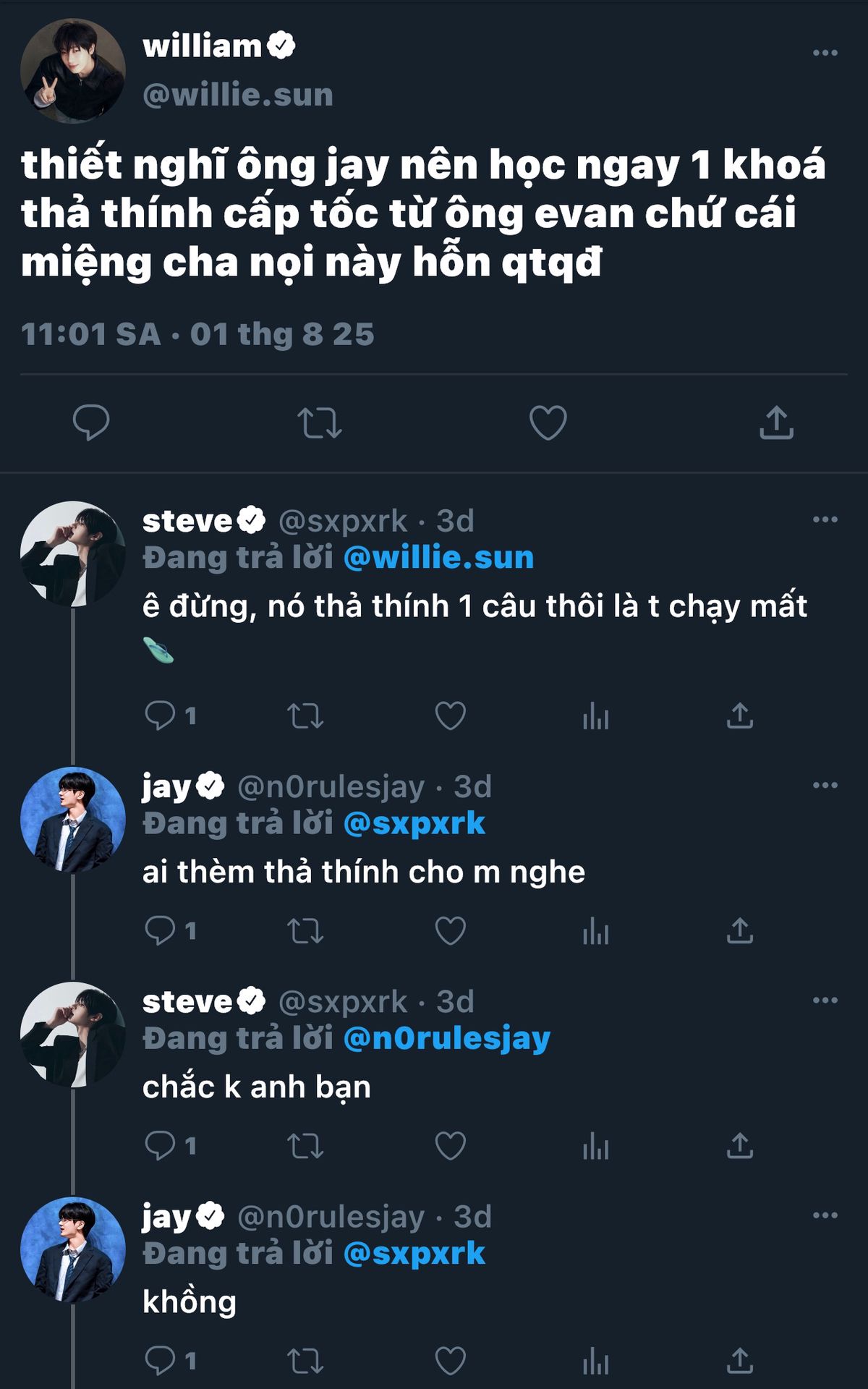The height and width of the screenshot is (1389, 868).
Task: View analytics on steve's first reply
Action: [x=595, y=716]
